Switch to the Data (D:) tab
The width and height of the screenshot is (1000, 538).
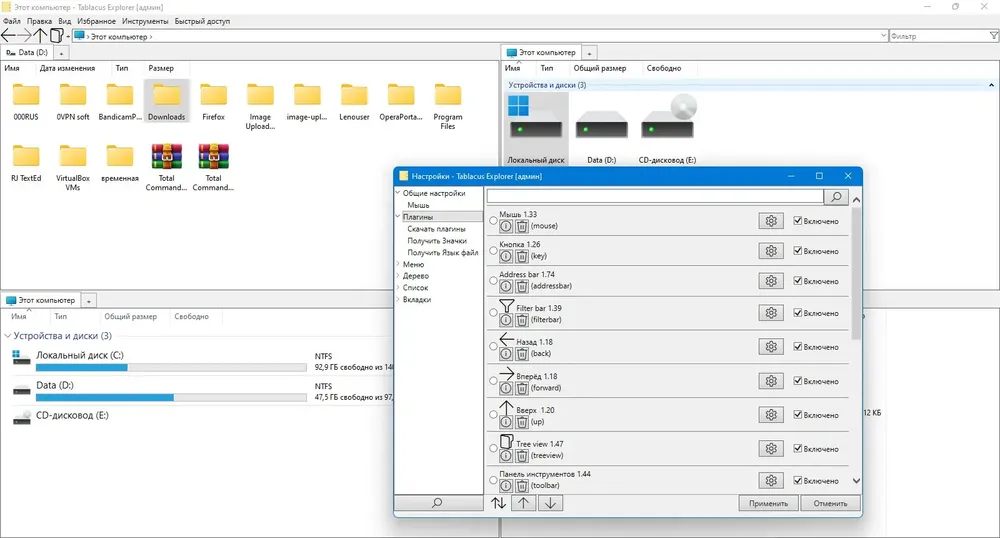pyautogui.click(x=27, y=53)
